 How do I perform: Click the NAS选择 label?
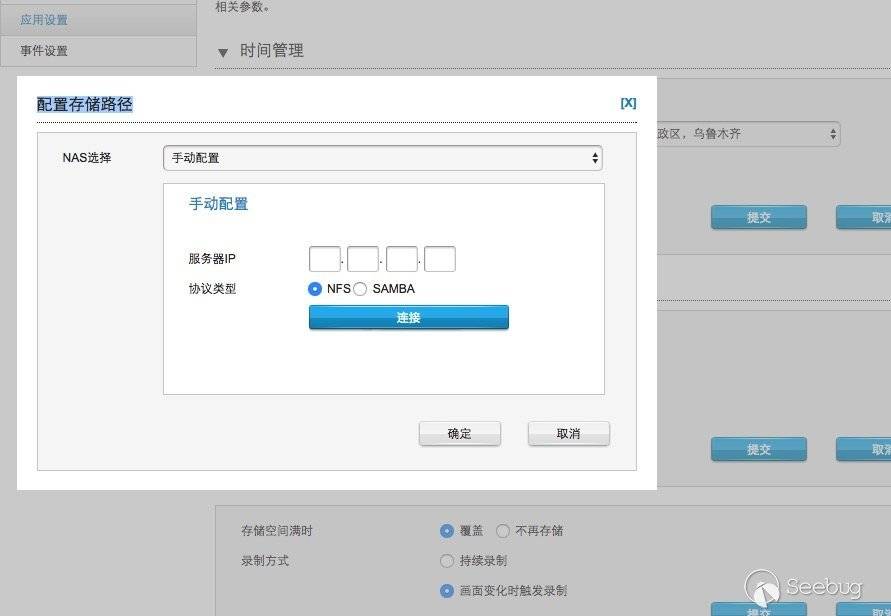tap(87, 157)
